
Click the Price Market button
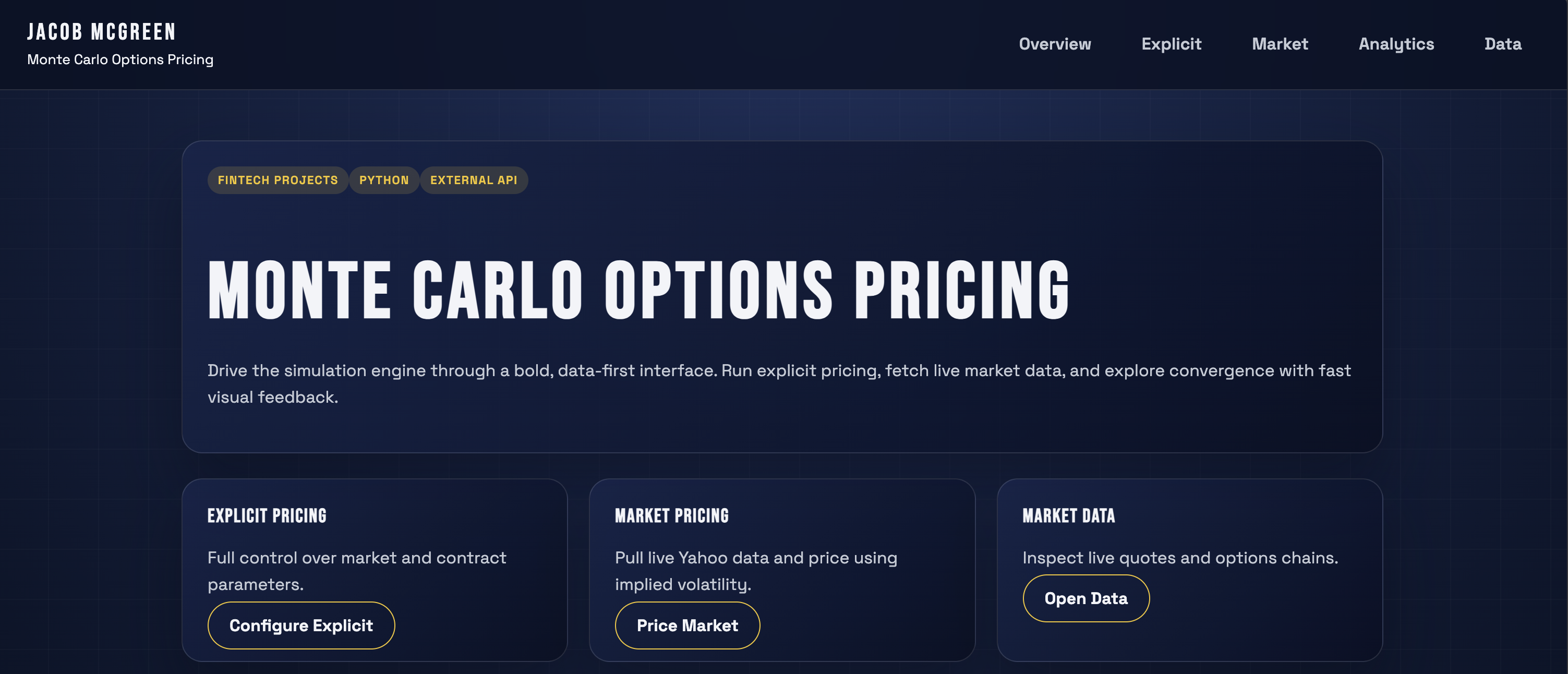coord(686,625)
